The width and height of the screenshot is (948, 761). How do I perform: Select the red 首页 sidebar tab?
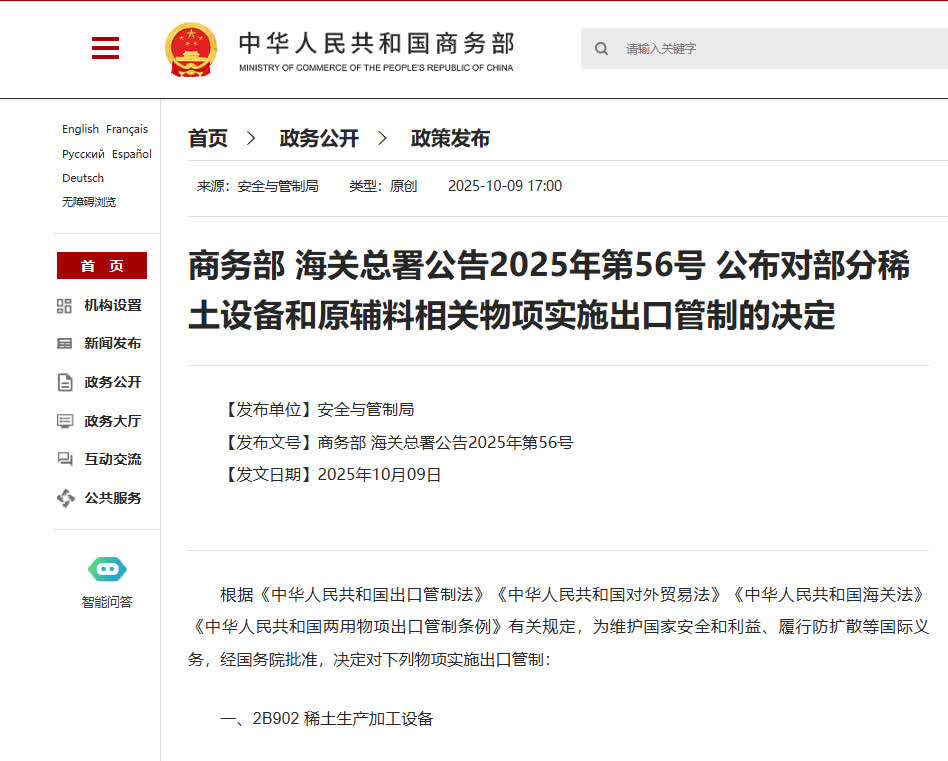102,266
